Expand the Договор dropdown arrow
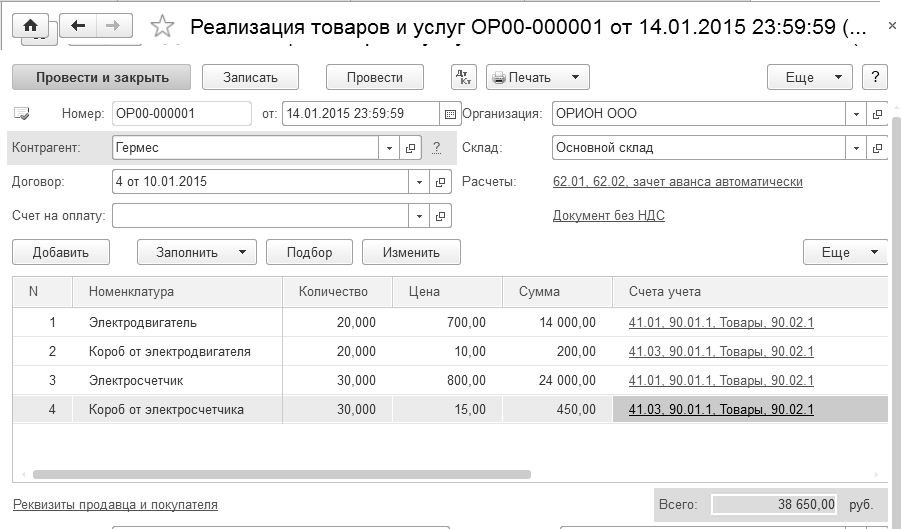The image size is (901, 529). pos(419,182)
